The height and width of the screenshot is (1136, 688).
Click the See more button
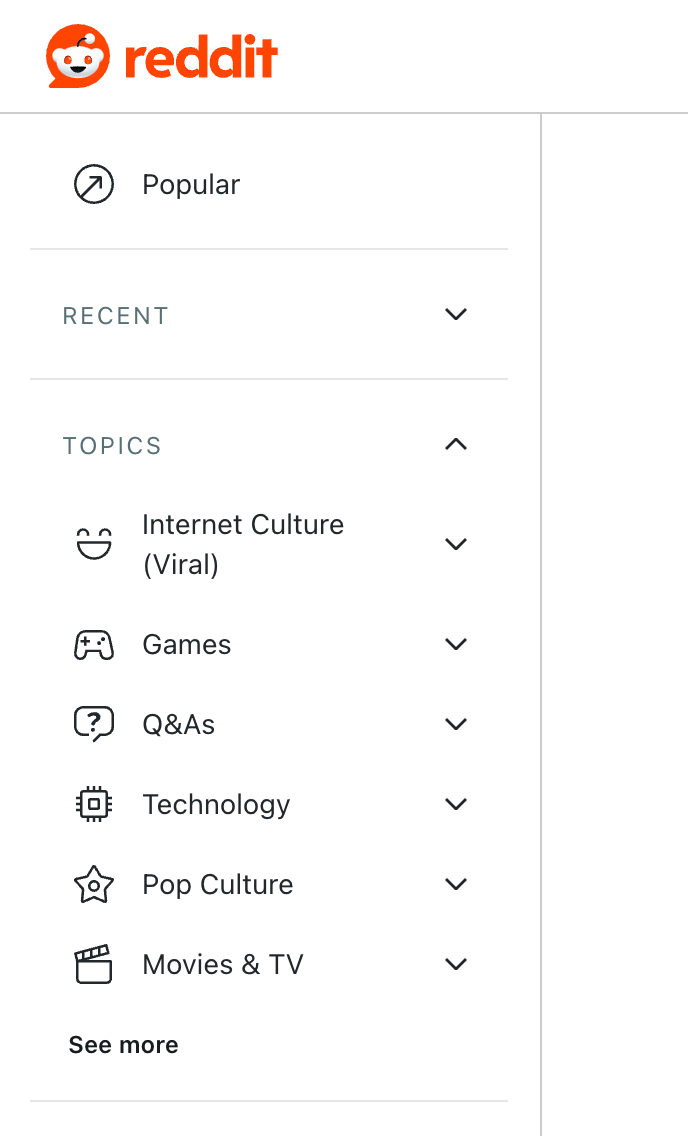pos(123,1045)
